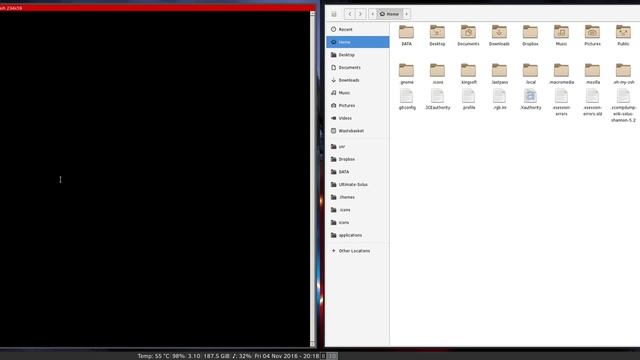Select the .xsession-errors.old file icon
The width and height of the screenshot is (640, 360).
(x=592, y=96)
